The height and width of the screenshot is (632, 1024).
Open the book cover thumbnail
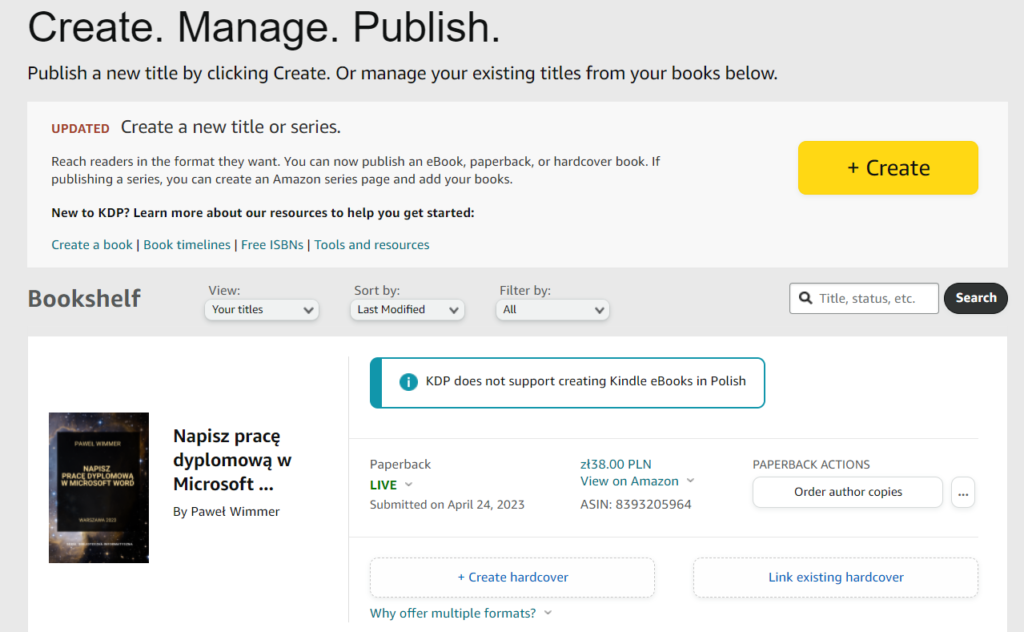point(99,487)
